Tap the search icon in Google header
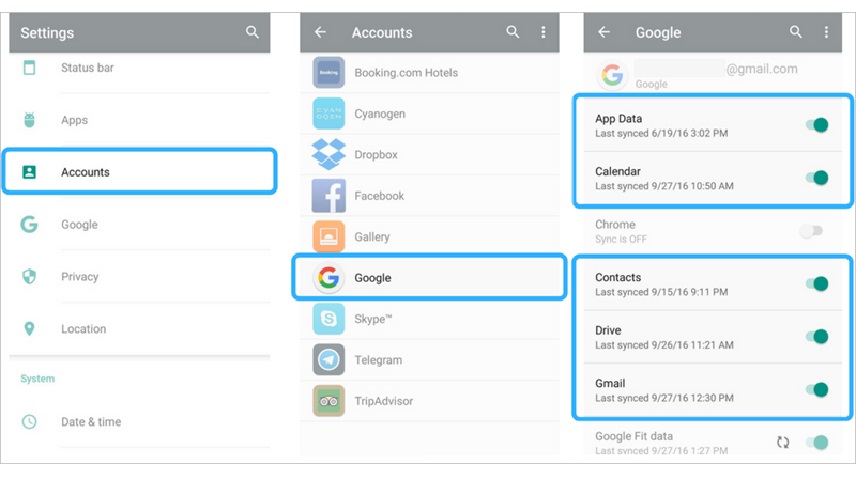The height and width of the screenshot is (482, 856). click(x=796, y=32)
